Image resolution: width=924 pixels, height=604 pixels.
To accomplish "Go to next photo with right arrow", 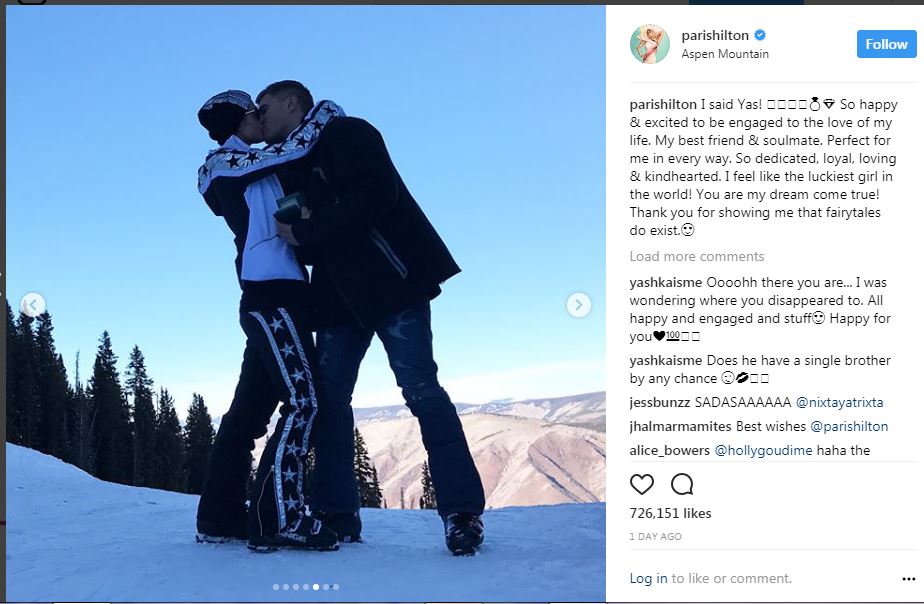I will pyautogui.click(x=579, y=305).
